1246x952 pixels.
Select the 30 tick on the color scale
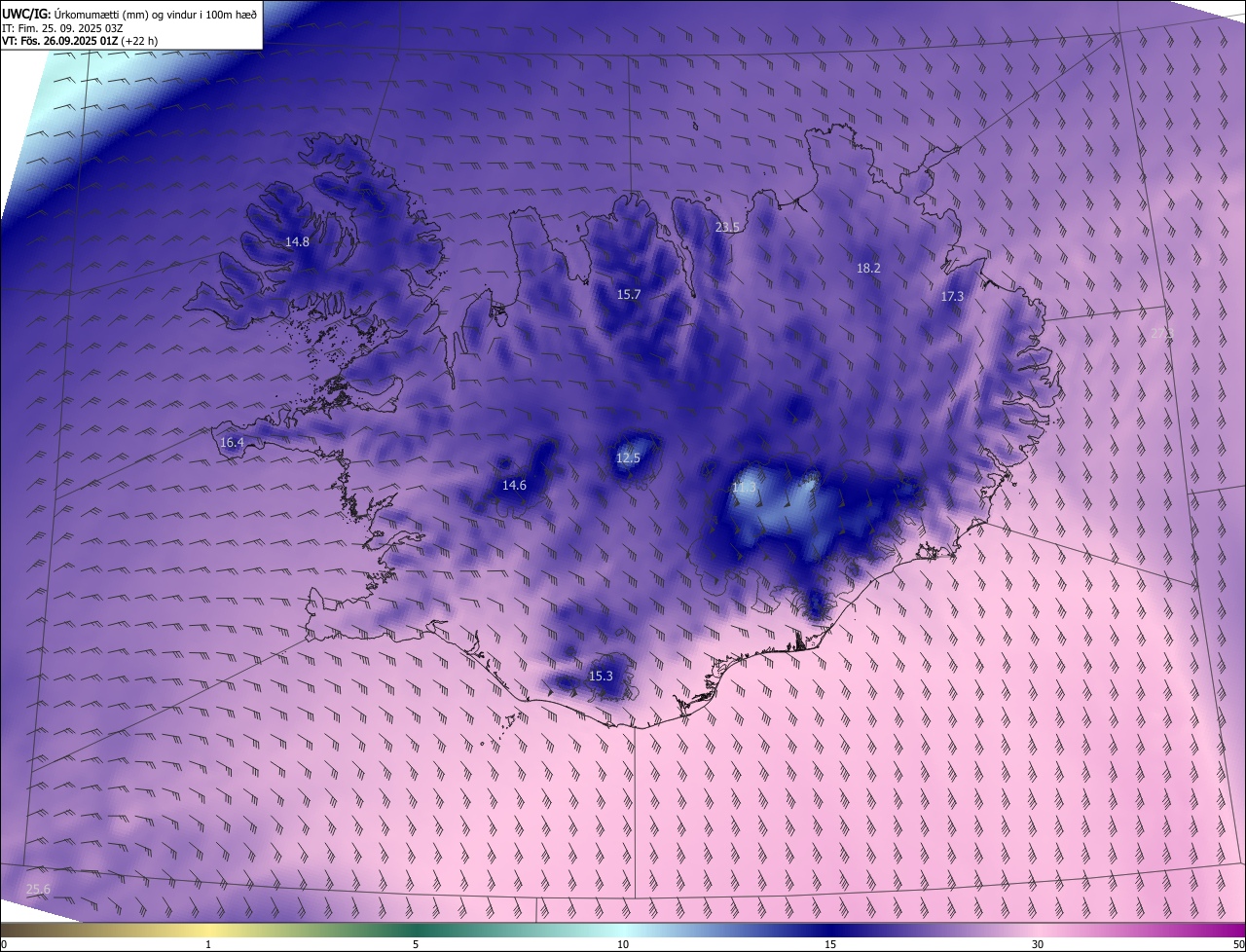1038,944
